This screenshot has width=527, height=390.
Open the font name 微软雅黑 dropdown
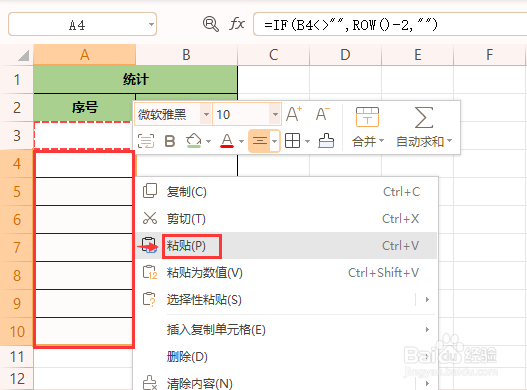[206, 114]
